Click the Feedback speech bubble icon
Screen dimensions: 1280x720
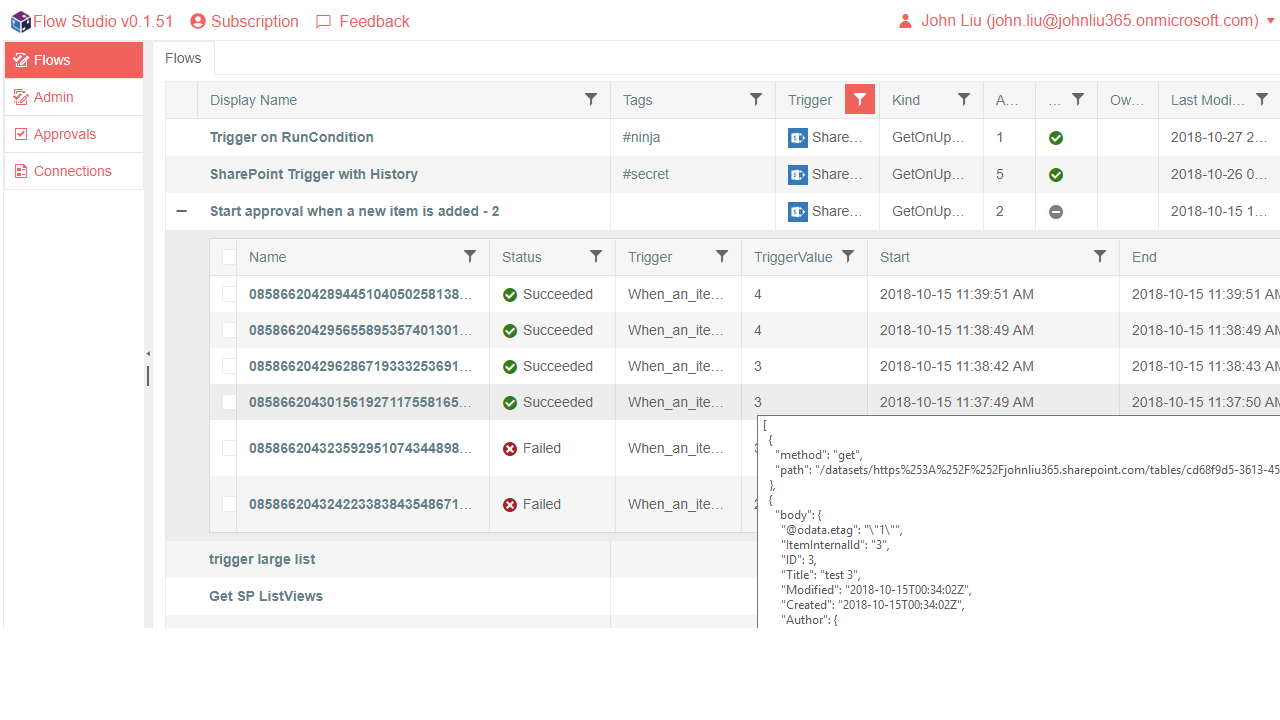pyautogui.click(x=323, y=22)
